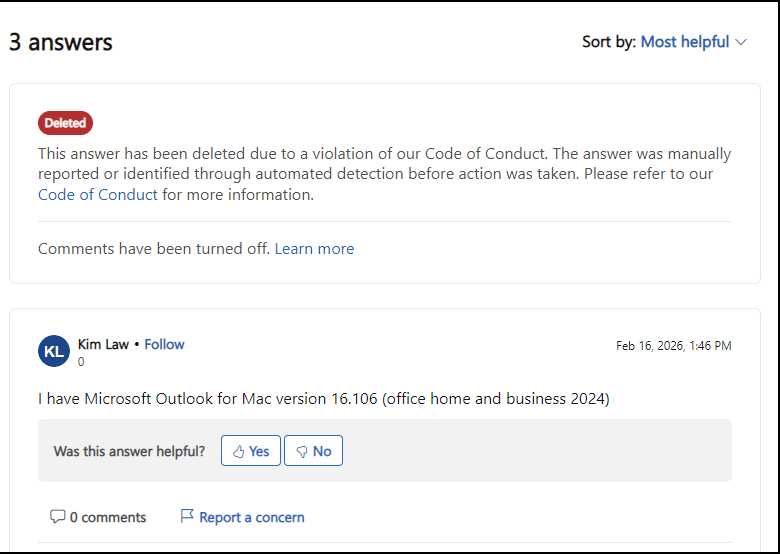The height and width of the screenshot is (554, 780).
Task: Click the red Deleted badge
Action: pos(65,123)
